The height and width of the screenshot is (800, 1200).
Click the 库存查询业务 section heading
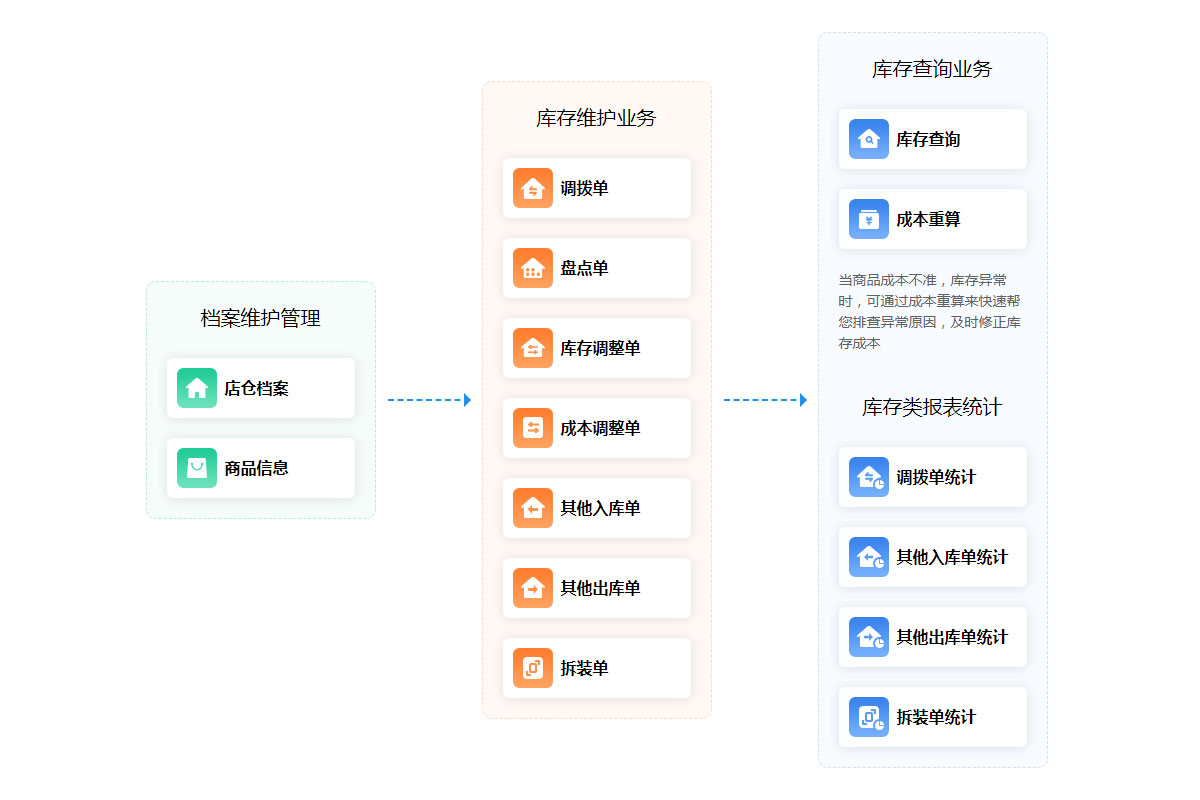coord(933,69)
